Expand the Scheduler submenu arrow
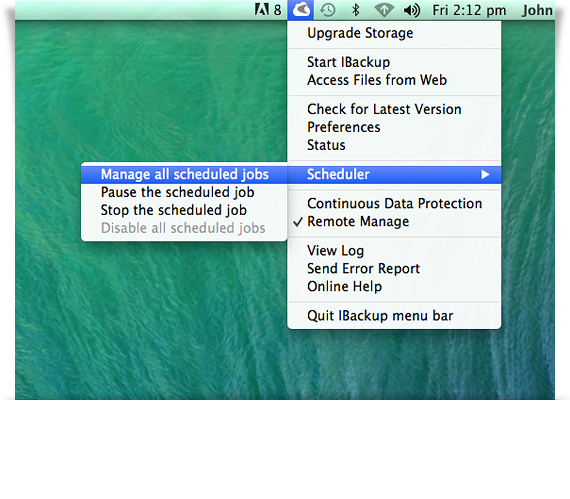Image resolution: width=570 pixels, height=499 pixels. click(x=485, y=174)
